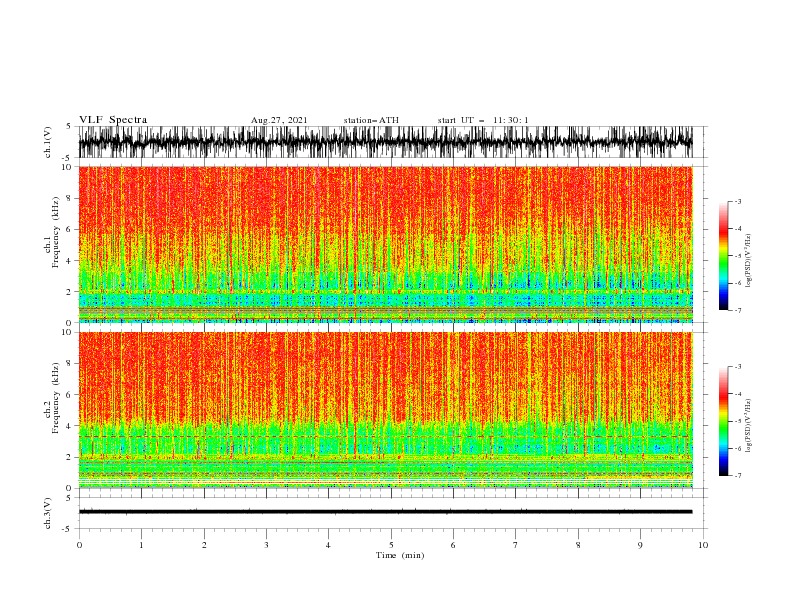The image size is (792, 612).
Task: Click the 'ch.3(V)' waveform axis label
Action: pos(48,513)
